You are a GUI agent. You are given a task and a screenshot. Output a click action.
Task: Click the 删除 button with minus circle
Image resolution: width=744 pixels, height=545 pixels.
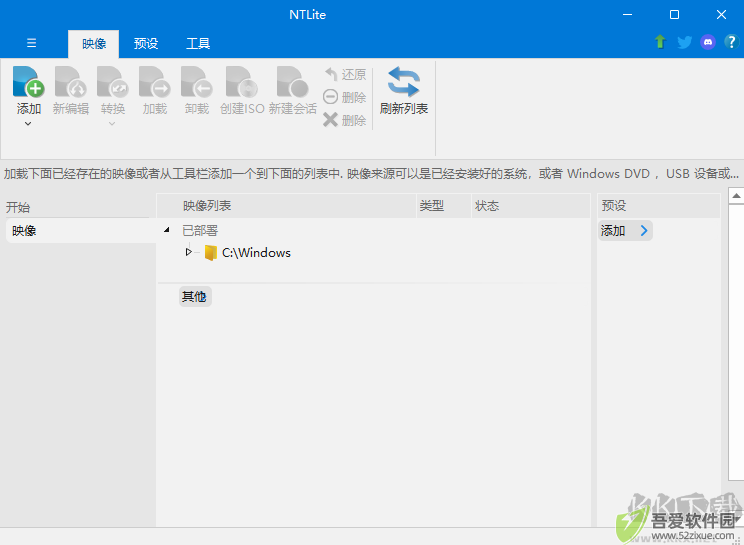344,97
